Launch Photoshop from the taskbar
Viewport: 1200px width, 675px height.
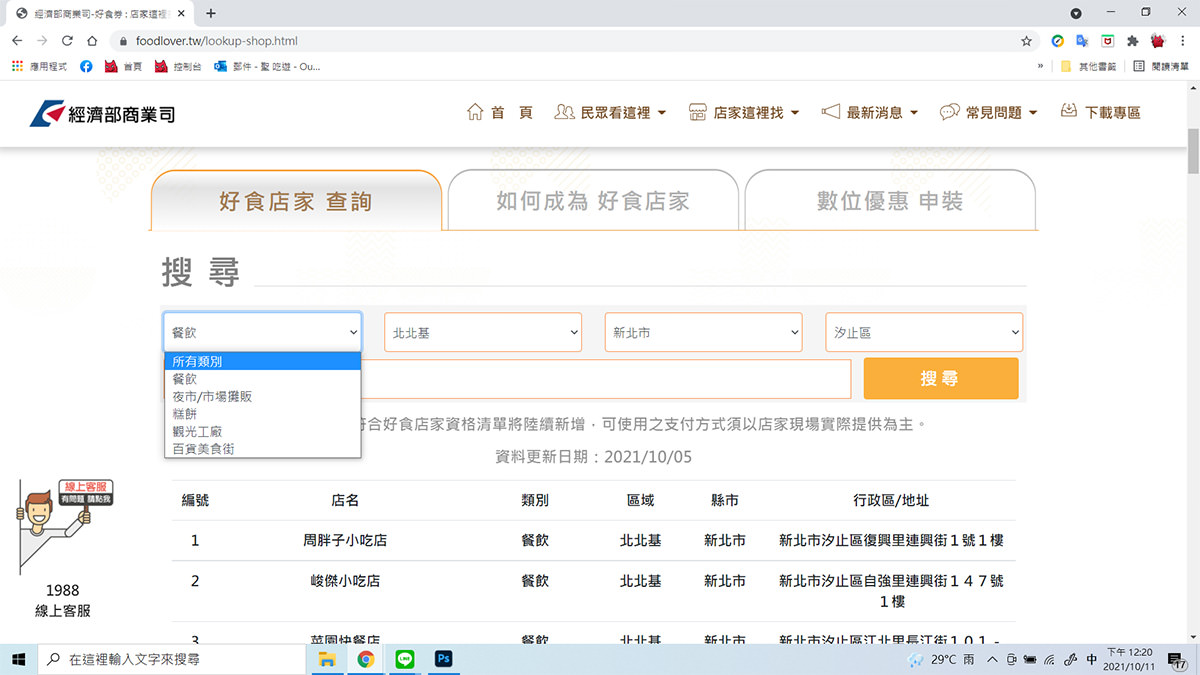point(444,659)
